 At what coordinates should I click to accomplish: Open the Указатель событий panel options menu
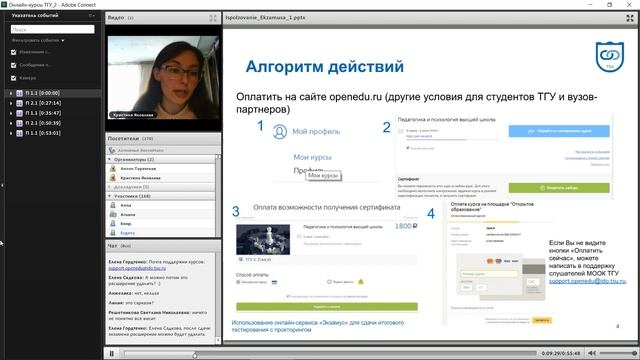pyautogui.click(x=92, y=16)
